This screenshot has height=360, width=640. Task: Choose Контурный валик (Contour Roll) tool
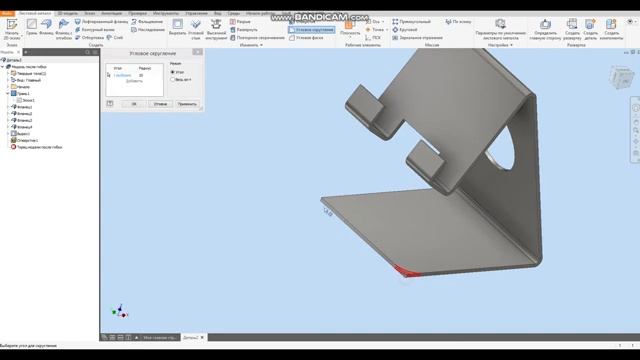(x=95, y=29)
